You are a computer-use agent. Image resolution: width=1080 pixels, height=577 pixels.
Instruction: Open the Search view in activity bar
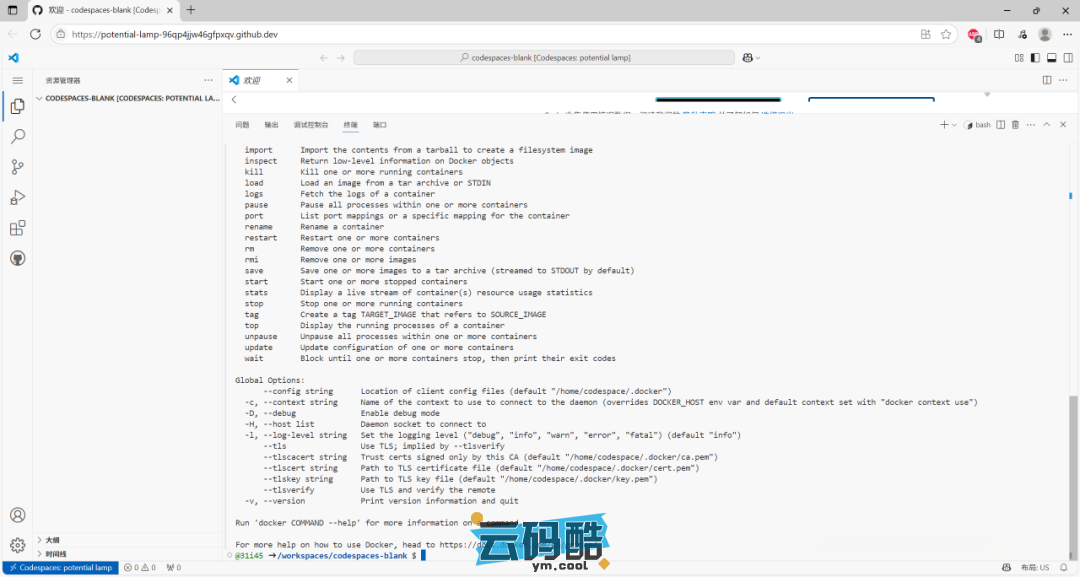17,136
